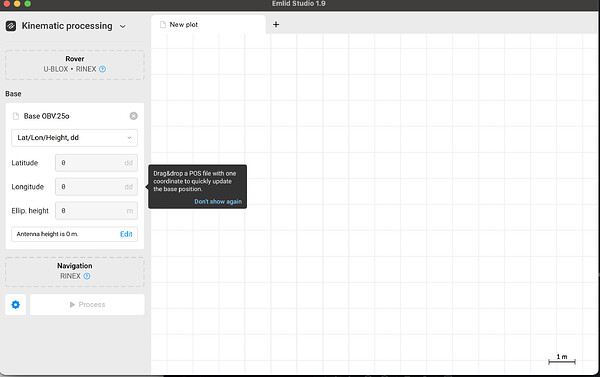Select the New plot tab
600x377 pixels.
tap(209, 24)
